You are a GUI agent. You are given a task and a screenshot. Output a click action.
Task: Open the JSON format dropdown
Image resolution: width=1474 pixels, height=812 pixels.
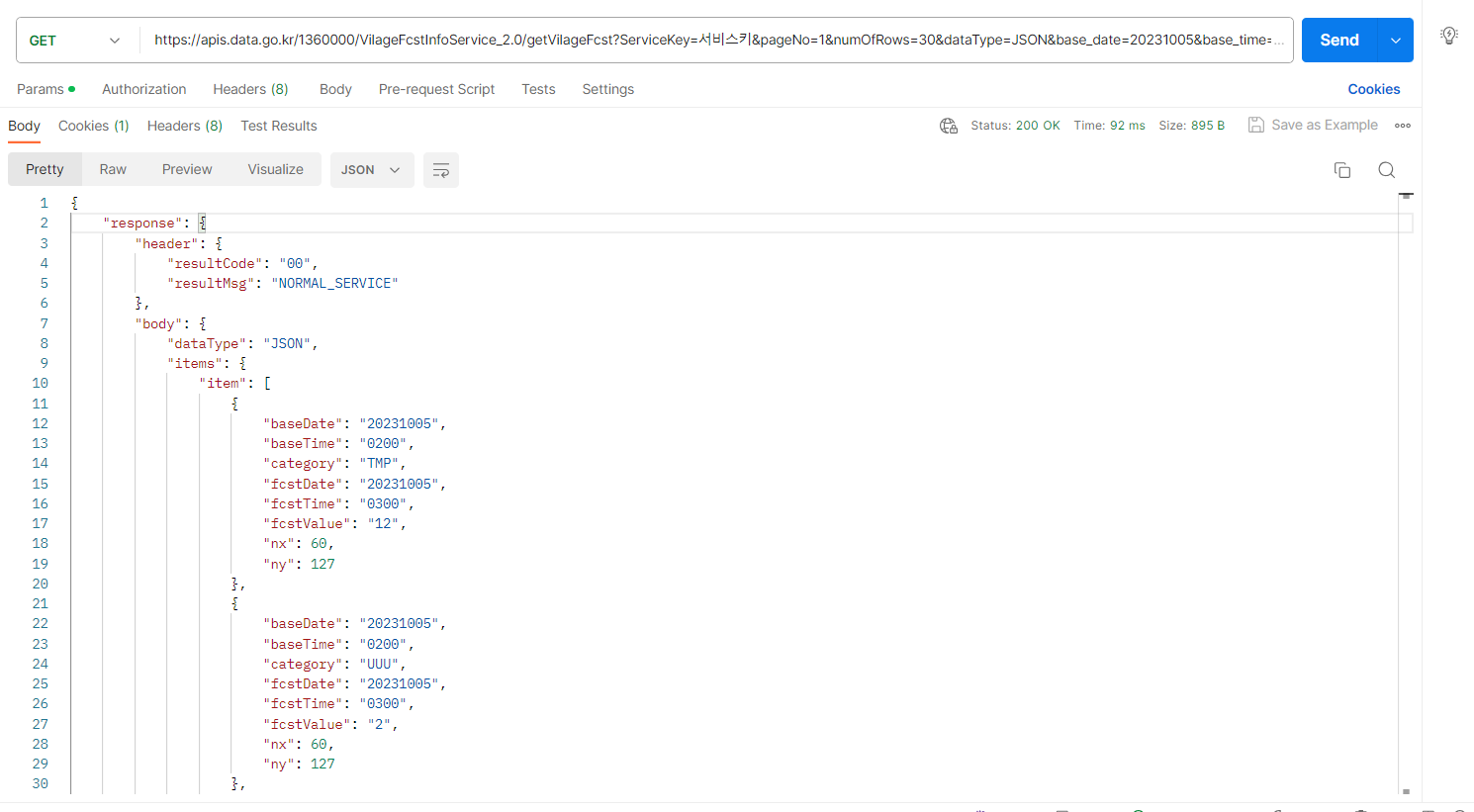point(371,170)
